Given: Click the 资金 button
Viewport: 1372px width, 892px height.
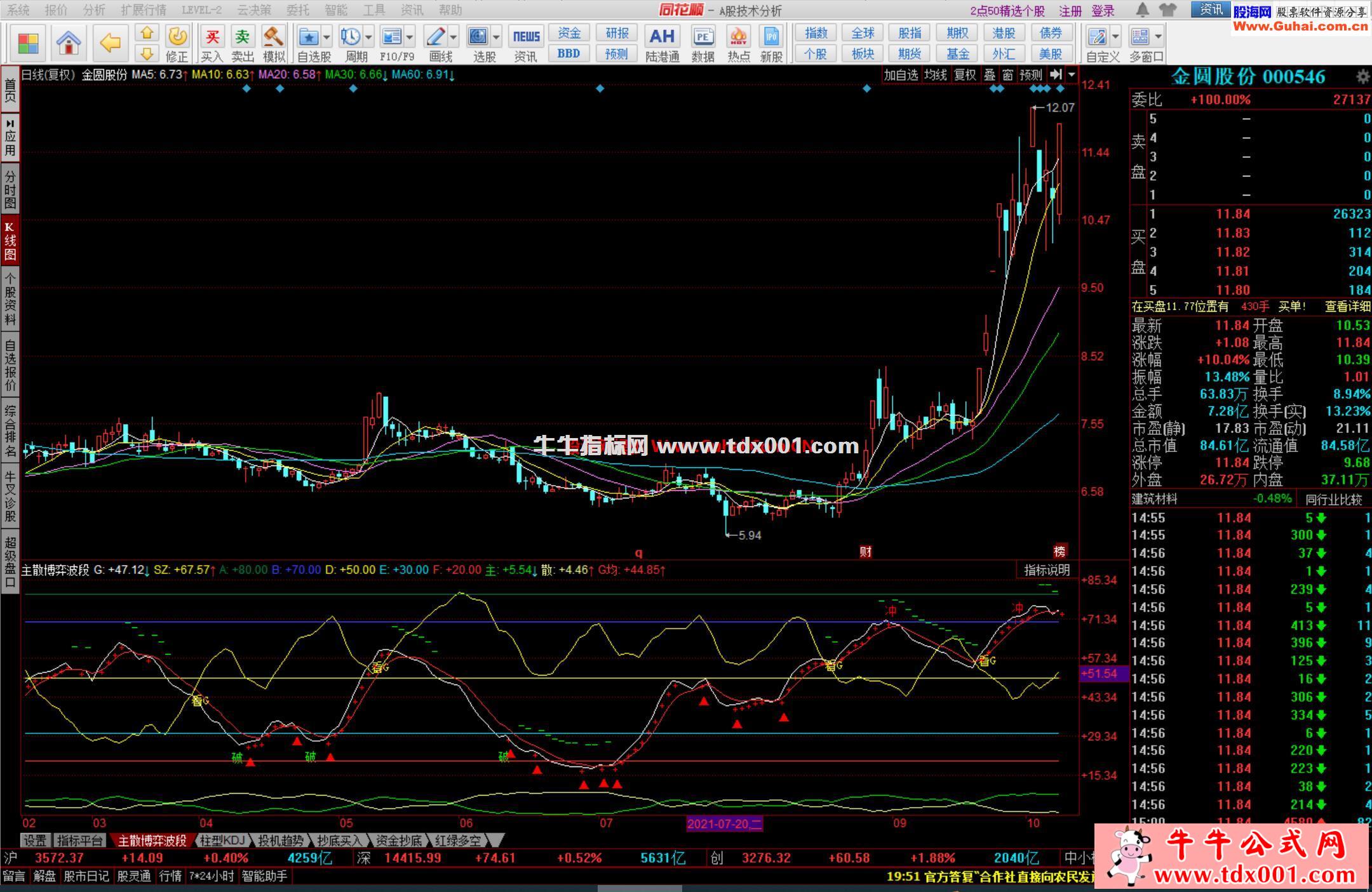Looking at the screenshot, I should [x=569, y=33].
